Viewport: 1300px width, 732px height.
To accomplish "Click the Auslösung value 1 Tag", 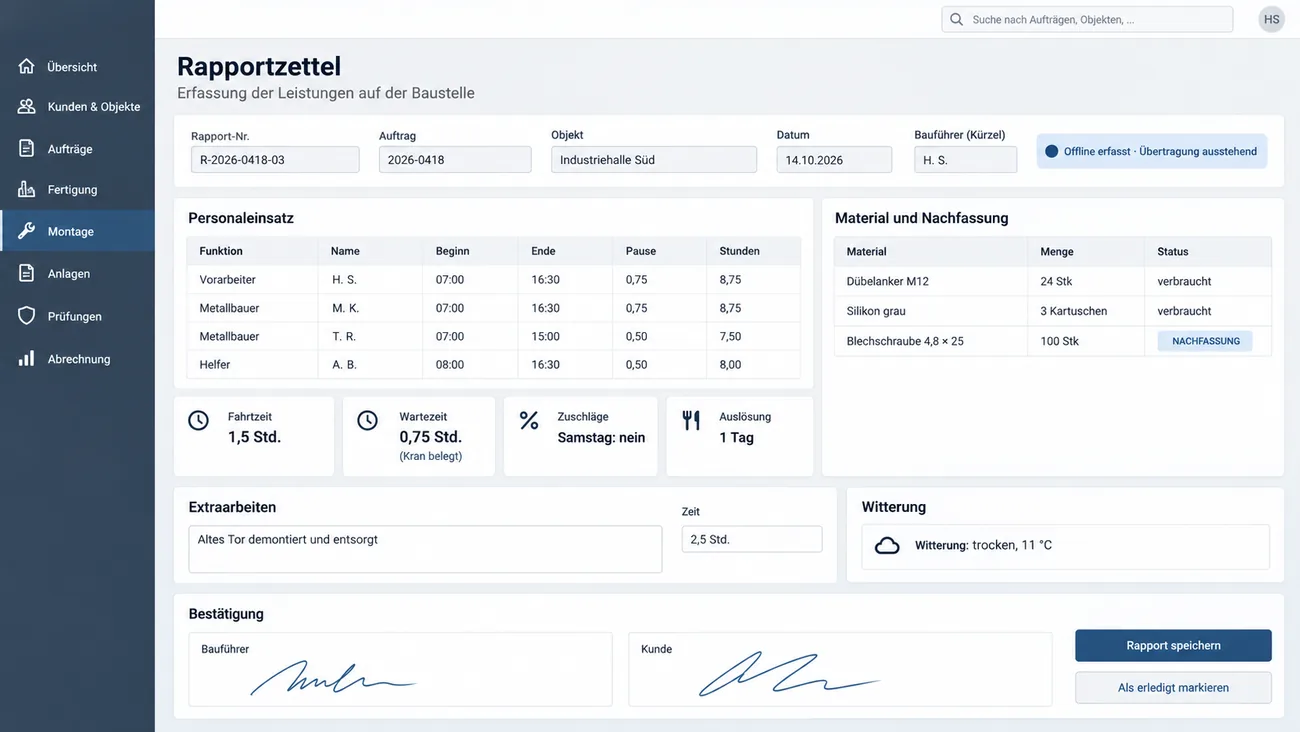I will pos(736,437).
